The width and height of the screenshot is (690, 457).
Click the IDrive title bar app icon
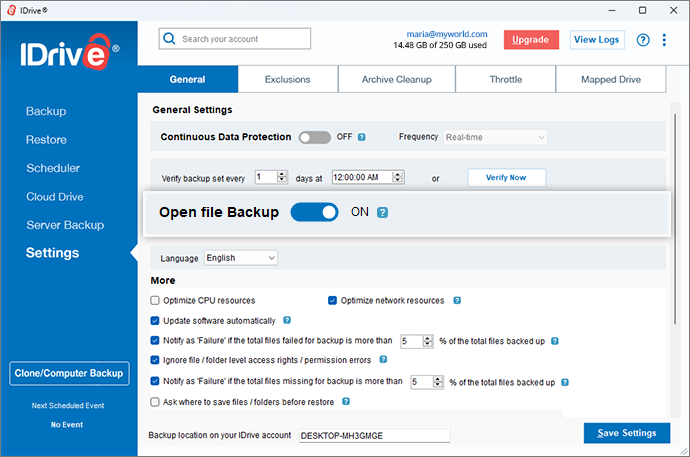[12, 10]
